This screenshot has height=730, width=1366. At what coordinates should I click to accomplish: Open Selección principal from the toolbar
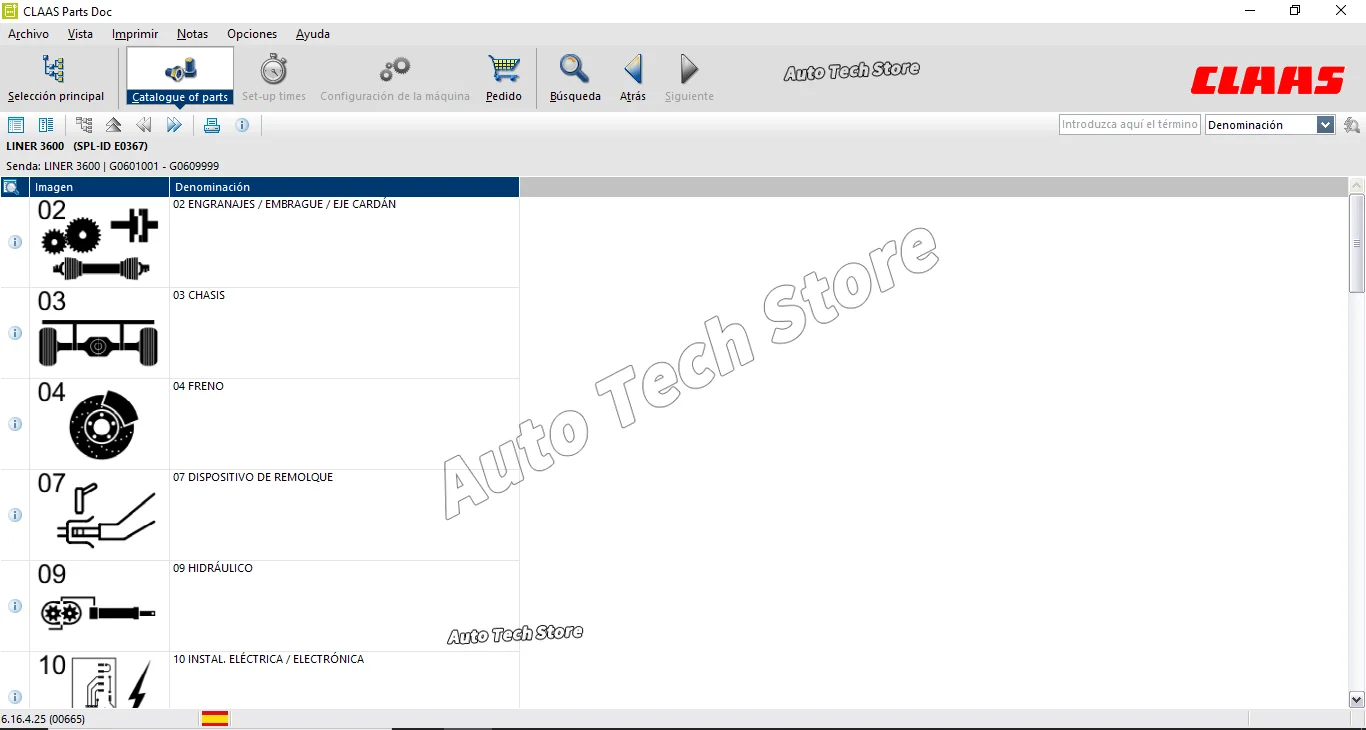coord(55,78)
